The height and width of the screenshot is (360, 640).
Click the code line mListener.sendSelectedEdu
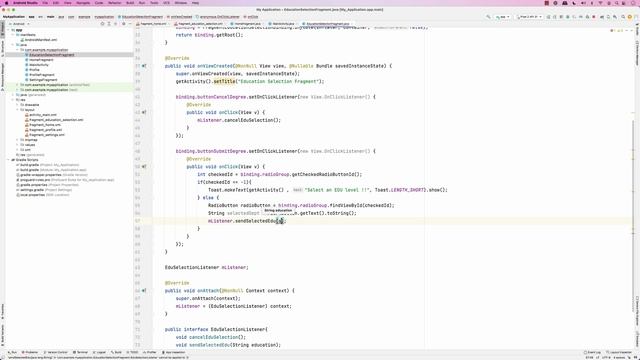(x=247, y=221)
